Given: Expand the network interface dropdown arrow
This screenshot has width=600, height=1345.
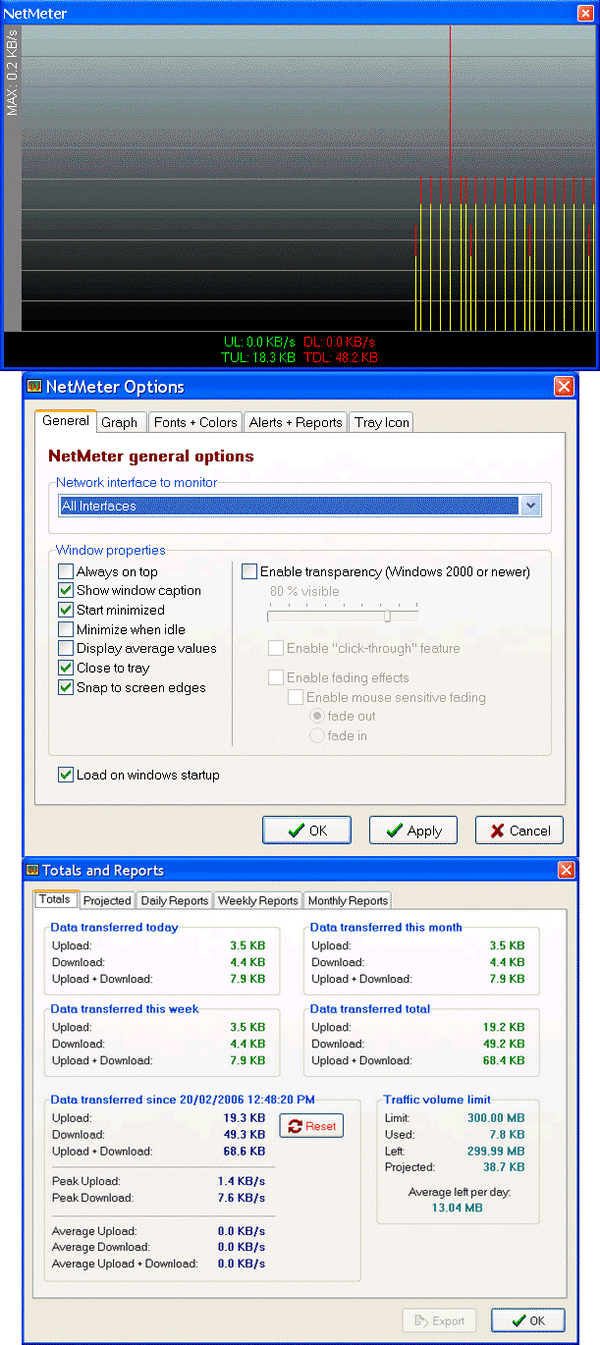Looking at the screenshot, I should pyautogui.click(x=531, y=506).
